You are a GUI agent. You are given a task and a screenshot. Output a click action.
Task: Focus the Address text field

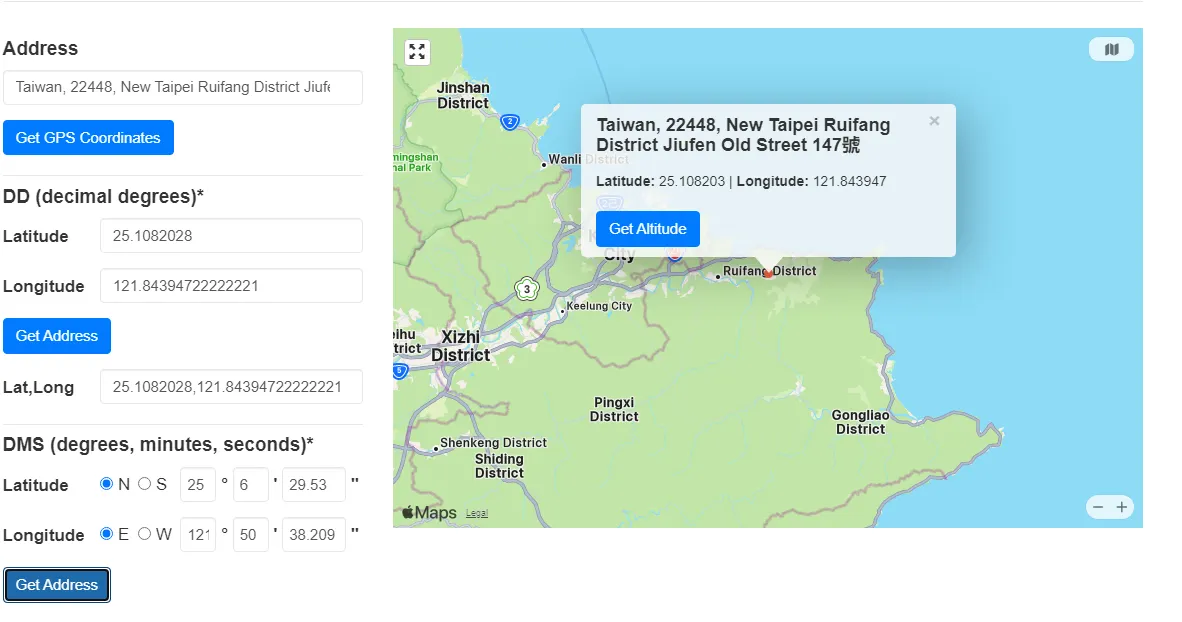tap(182, 87)
